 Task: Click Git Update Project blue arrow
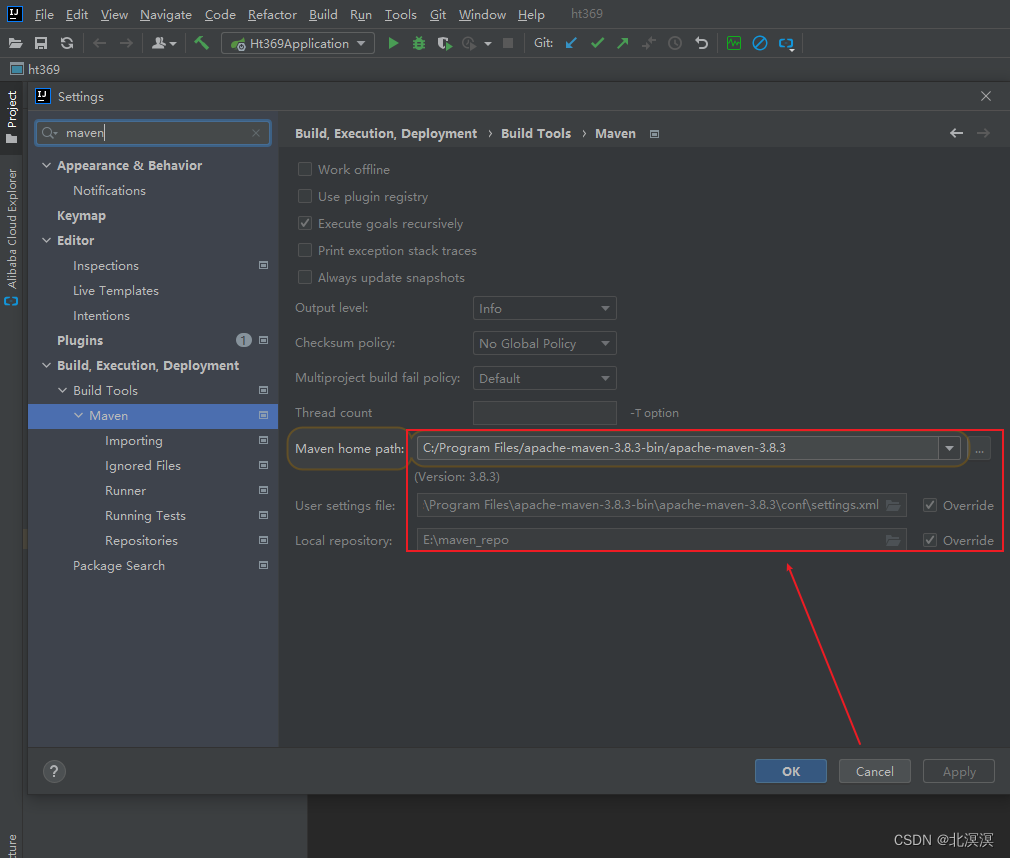(571, 43)
